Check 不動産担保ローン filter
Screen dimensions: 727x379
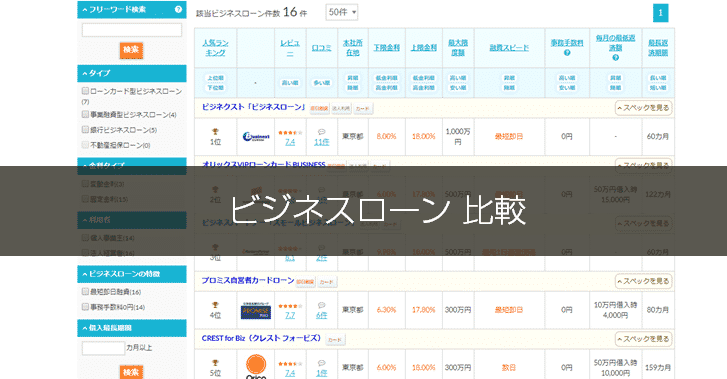pos(85,145)
